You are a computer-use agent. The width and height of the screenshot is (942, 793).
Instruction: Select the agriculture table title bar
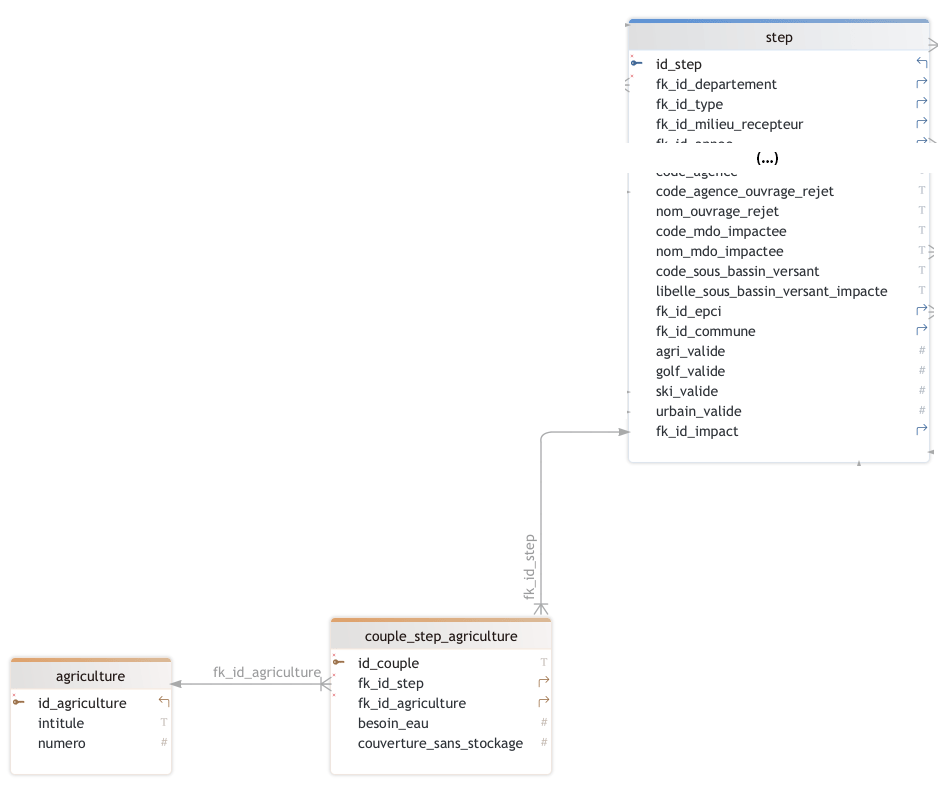click(90, 676)
